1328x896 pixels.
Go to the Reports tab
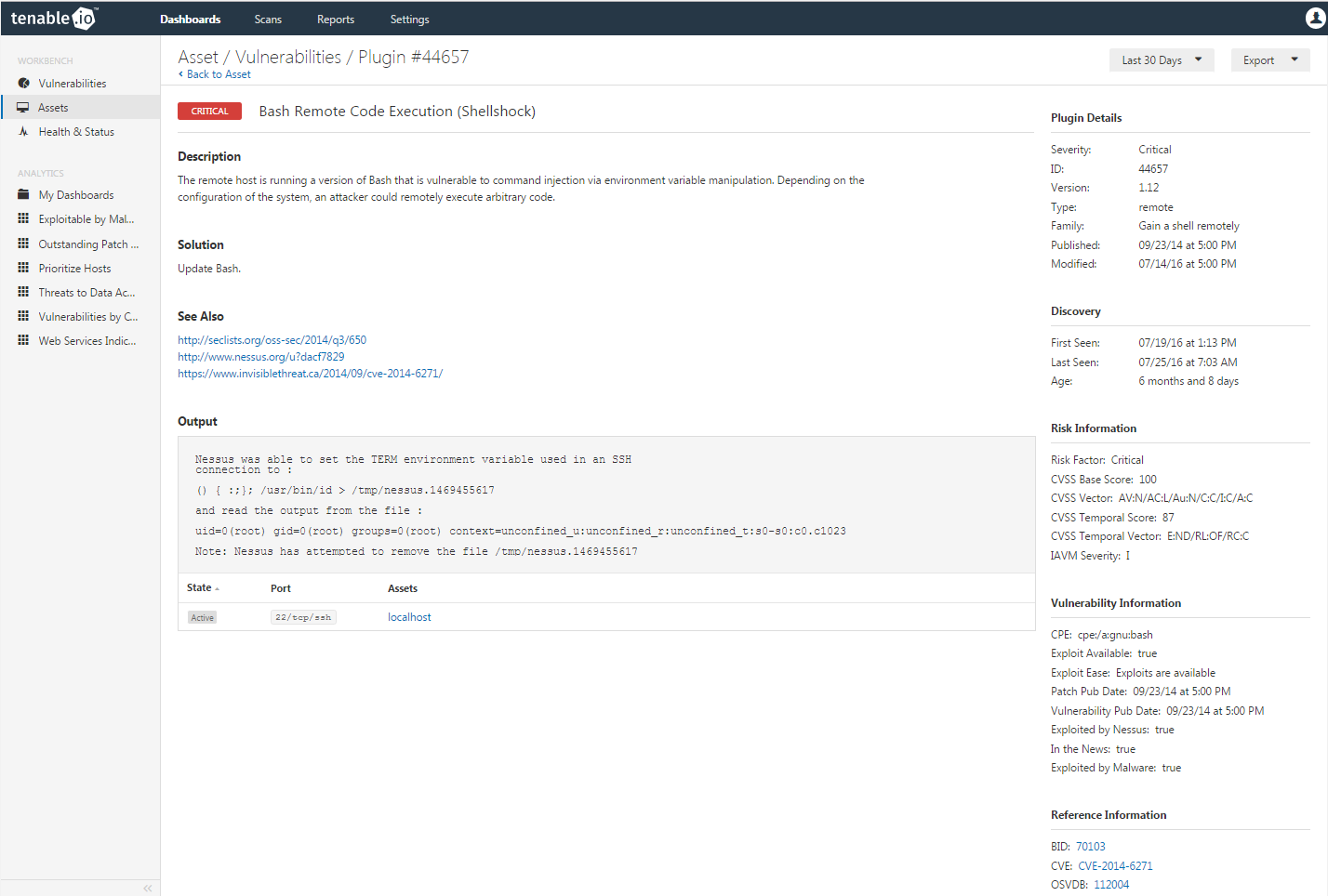[335, 20]
